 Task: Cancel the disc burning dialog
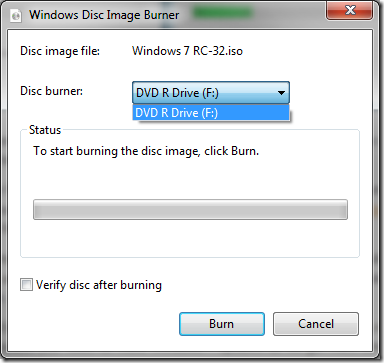coord(316,324)
